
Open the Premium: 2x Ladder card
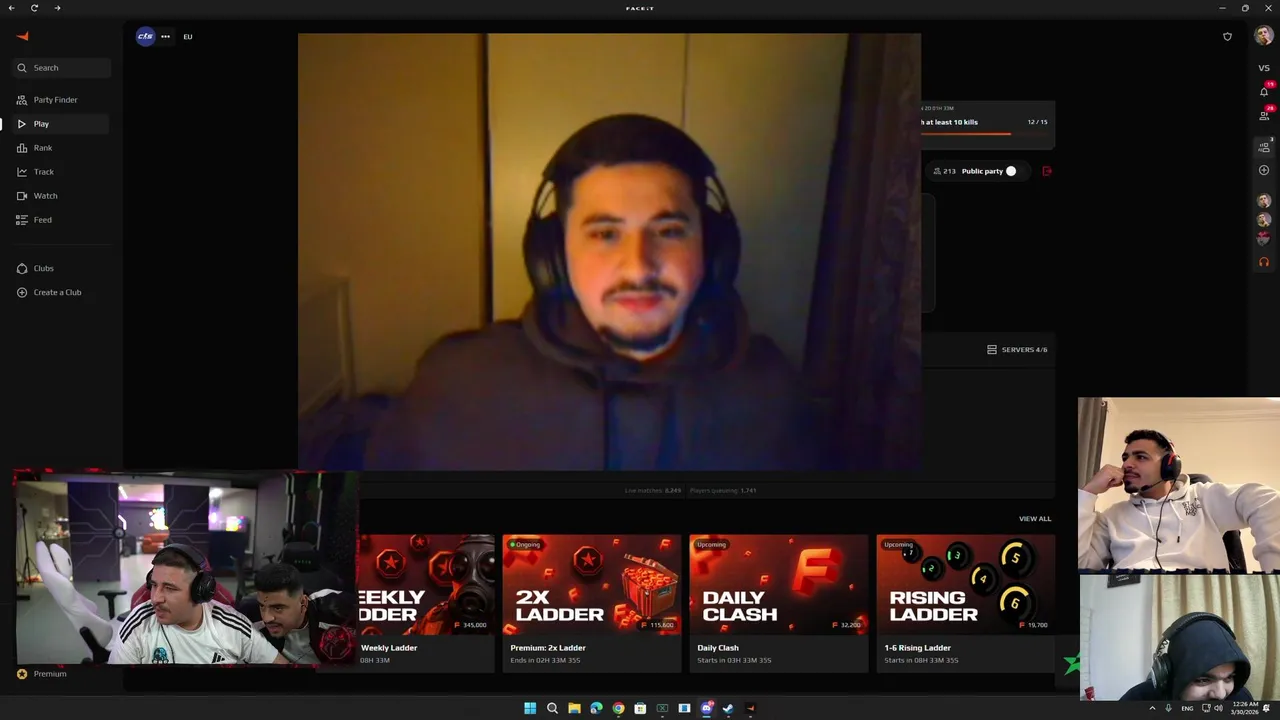click(x=592, y=603)
